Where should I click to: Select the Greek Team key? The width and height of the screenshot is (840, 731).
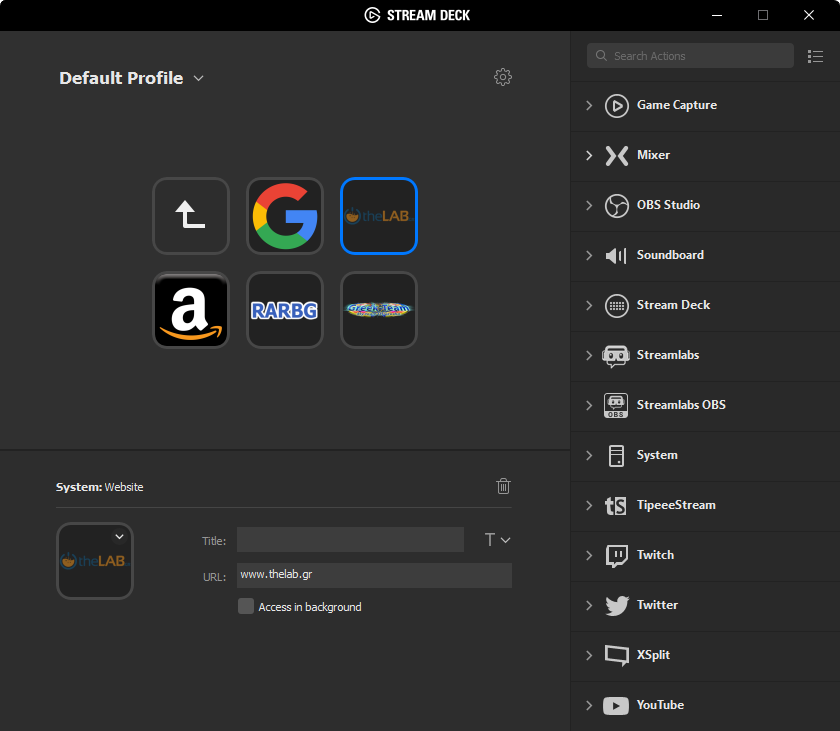click(x=379, y=310)
